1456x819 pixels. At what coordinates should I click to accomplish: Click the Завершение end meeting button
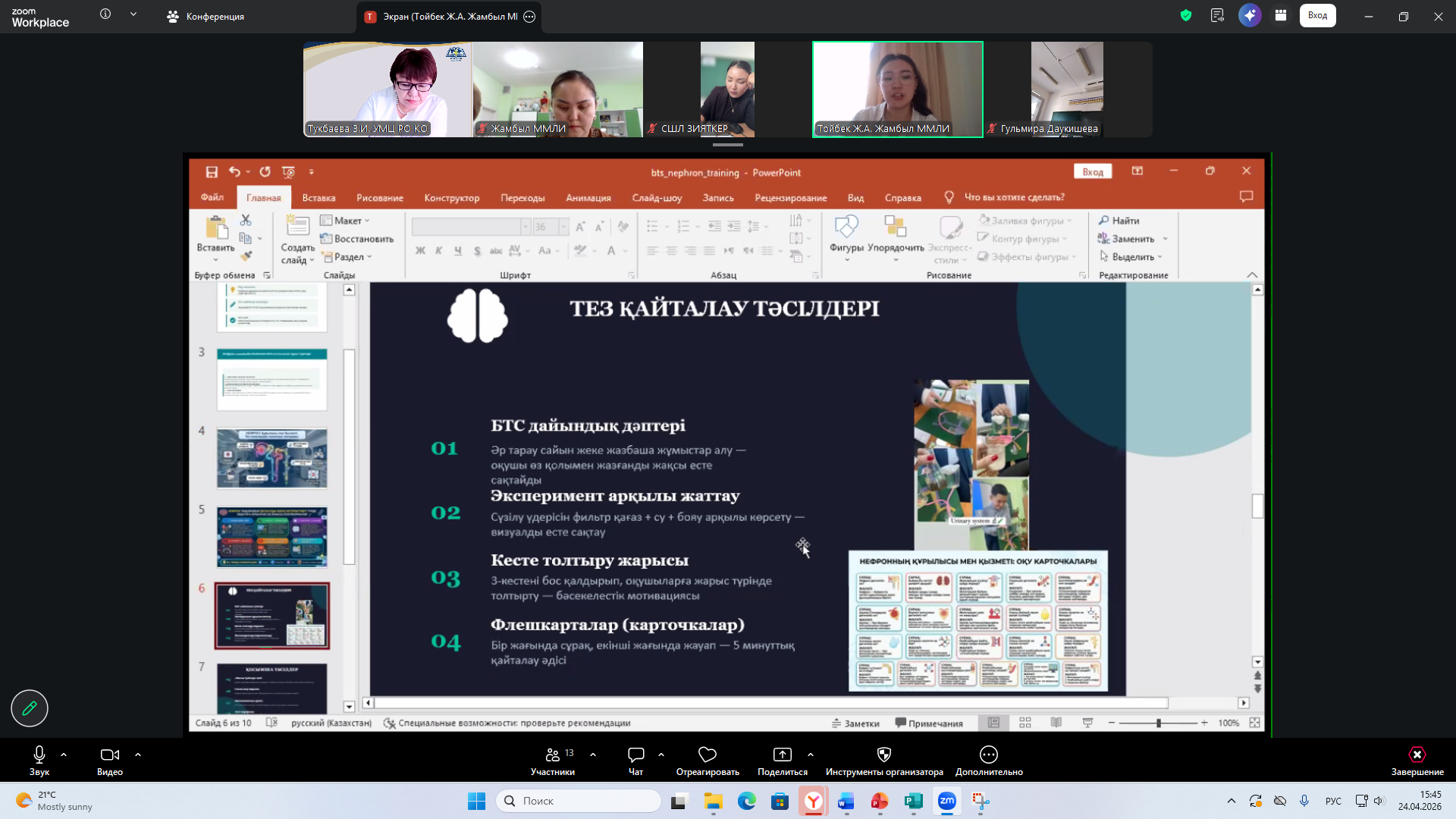[1417, 761]
